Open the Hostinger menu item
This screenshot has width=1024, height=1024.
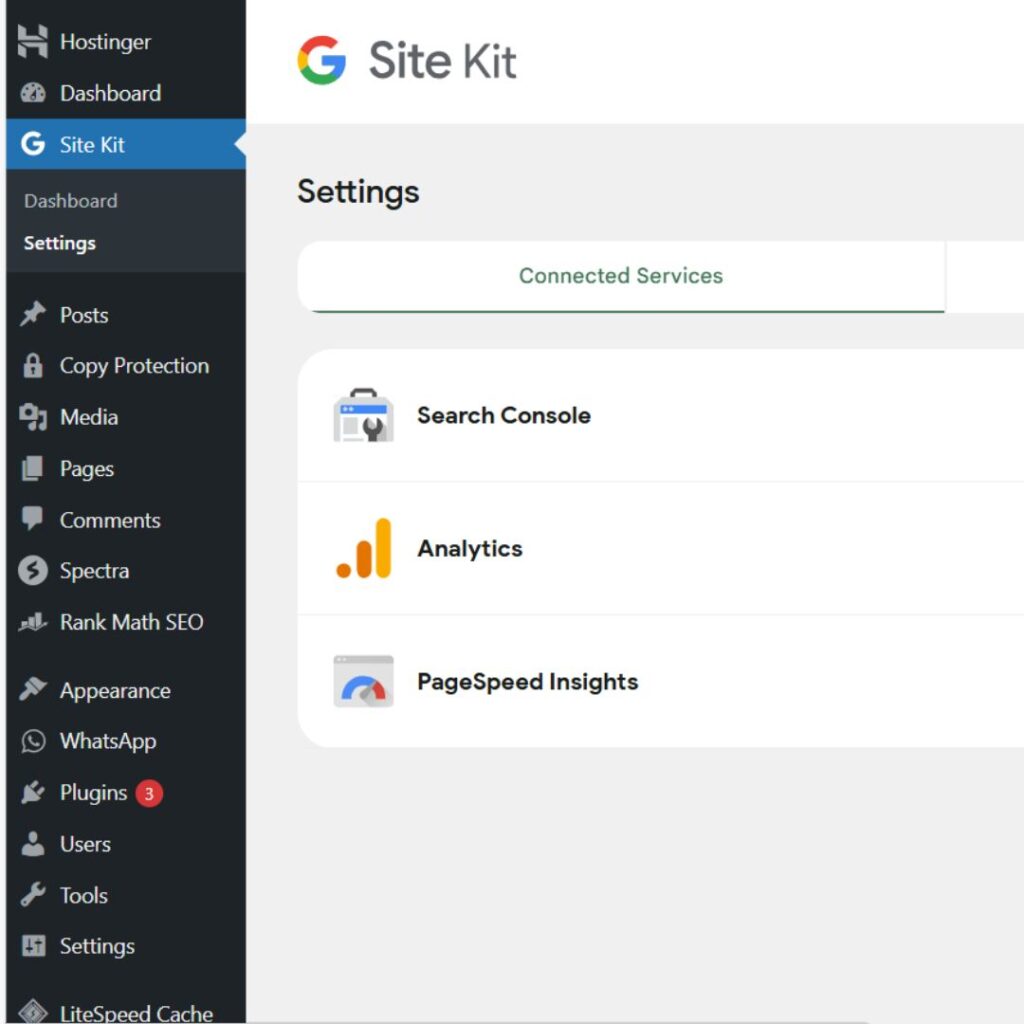click(126, 42)
